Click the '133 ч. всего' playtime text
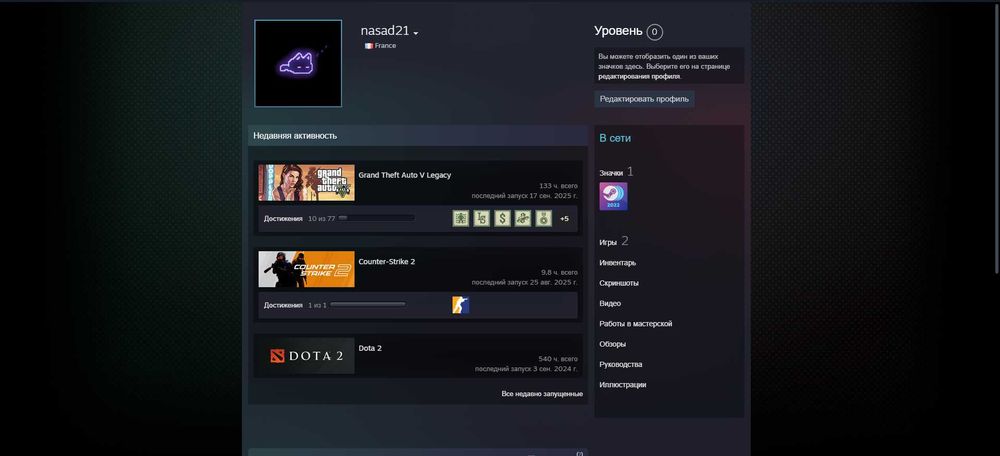The width and height of the screenshot is (1000, 456). 558,186
